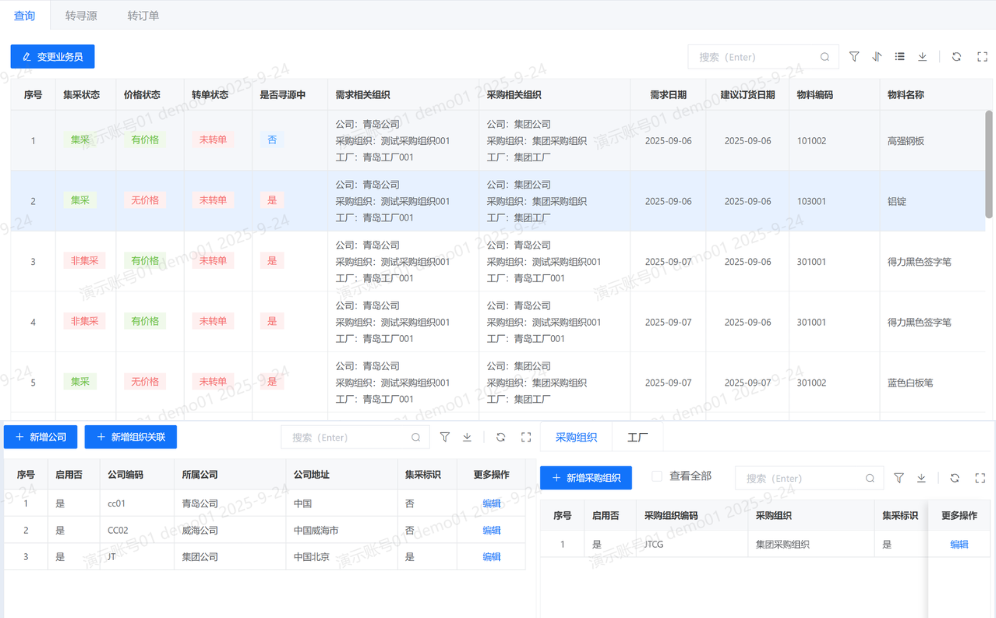This screenshot has height=618, width=996.
Task: Click the 新增公司 button
Action: click(x=40, y=436)
